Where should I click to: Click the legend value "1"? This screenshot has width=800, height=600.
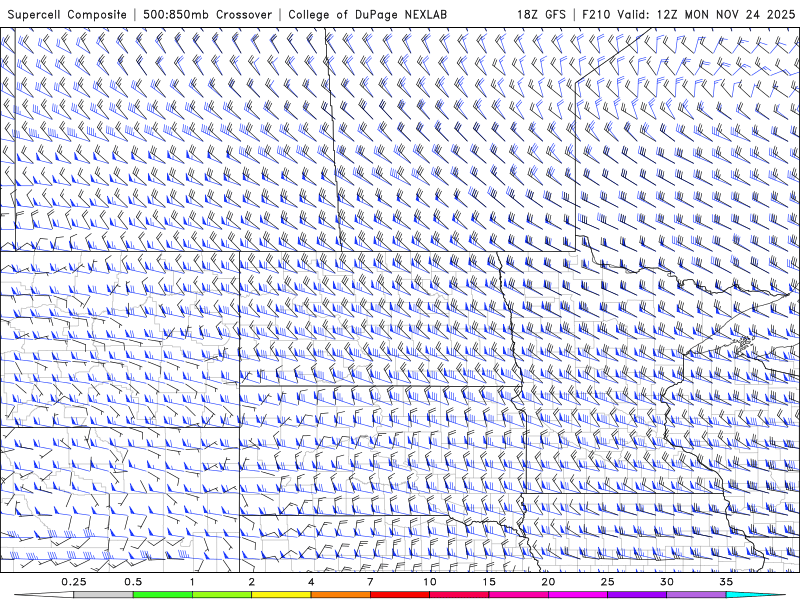pos(192,582)
